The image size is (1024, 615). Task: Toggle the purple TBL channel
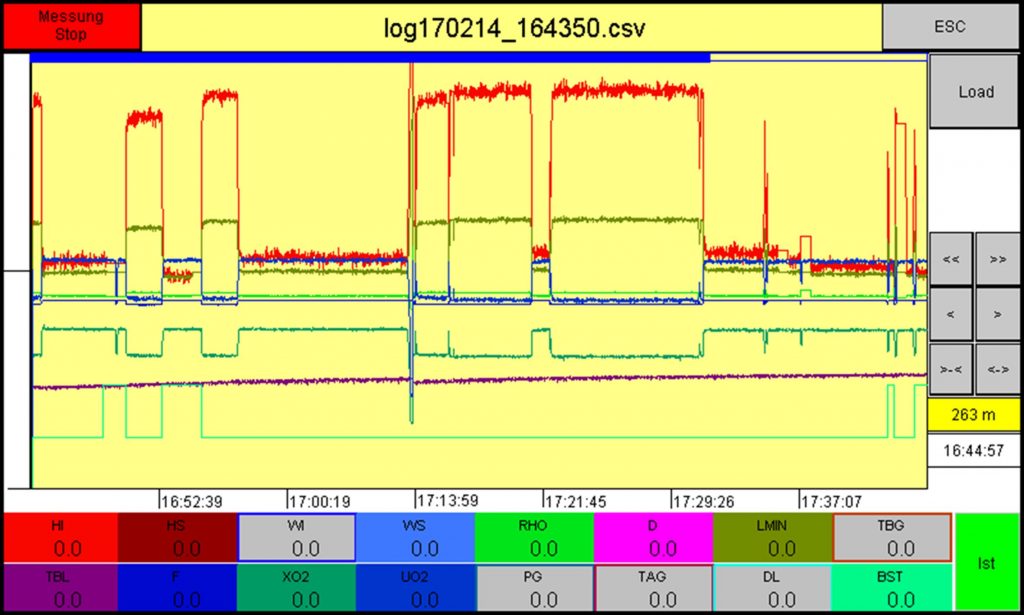59,588
